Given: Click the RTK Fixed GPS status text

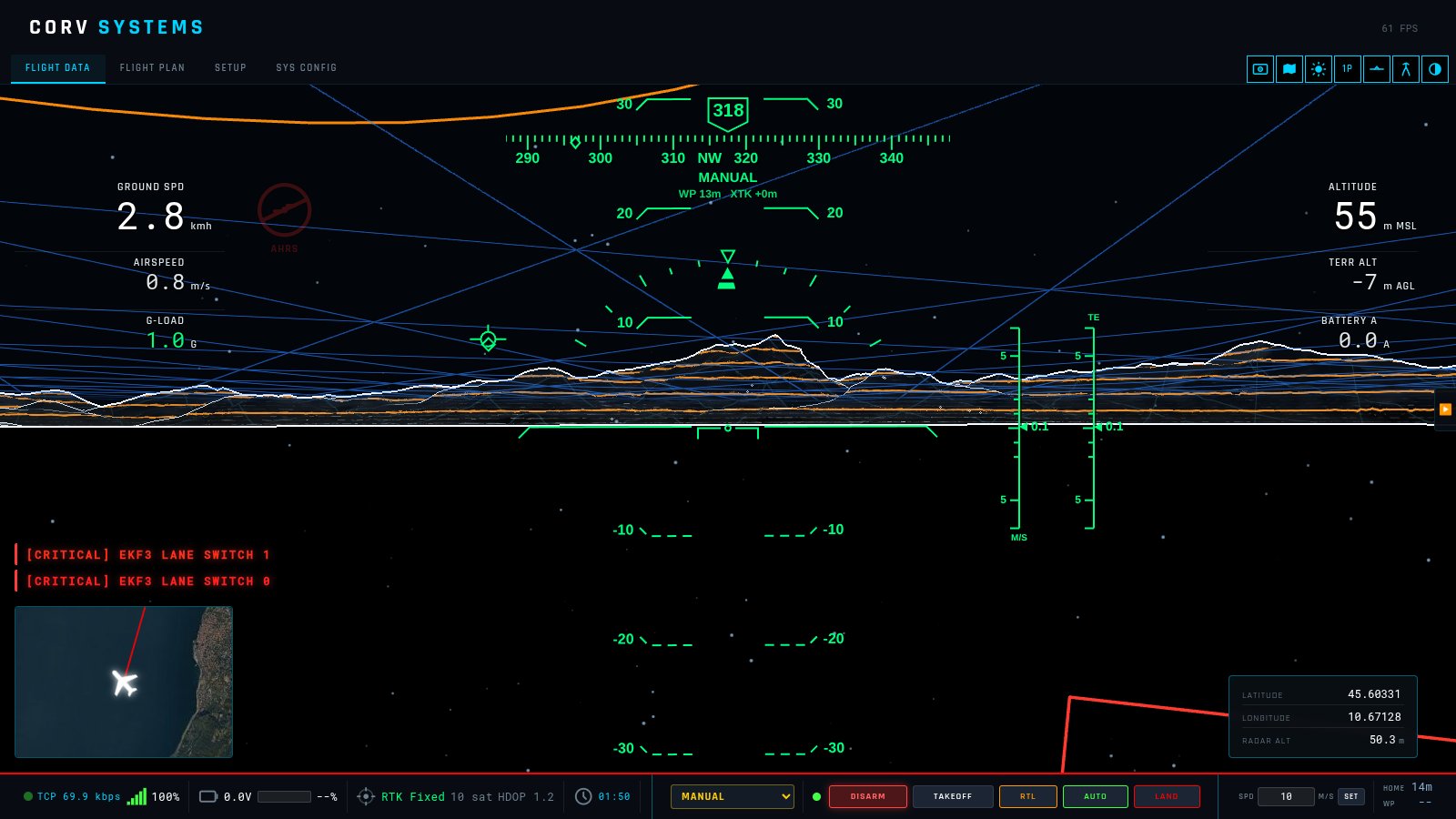Looking at the screenshot, I should pyautogui.click(x=412, y=796).
